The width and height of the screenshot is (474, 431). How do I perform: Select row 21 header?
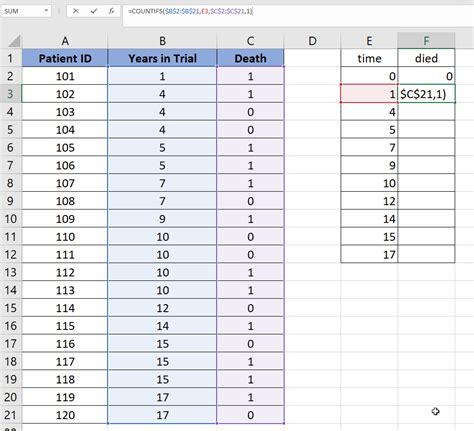pos(10,415)
